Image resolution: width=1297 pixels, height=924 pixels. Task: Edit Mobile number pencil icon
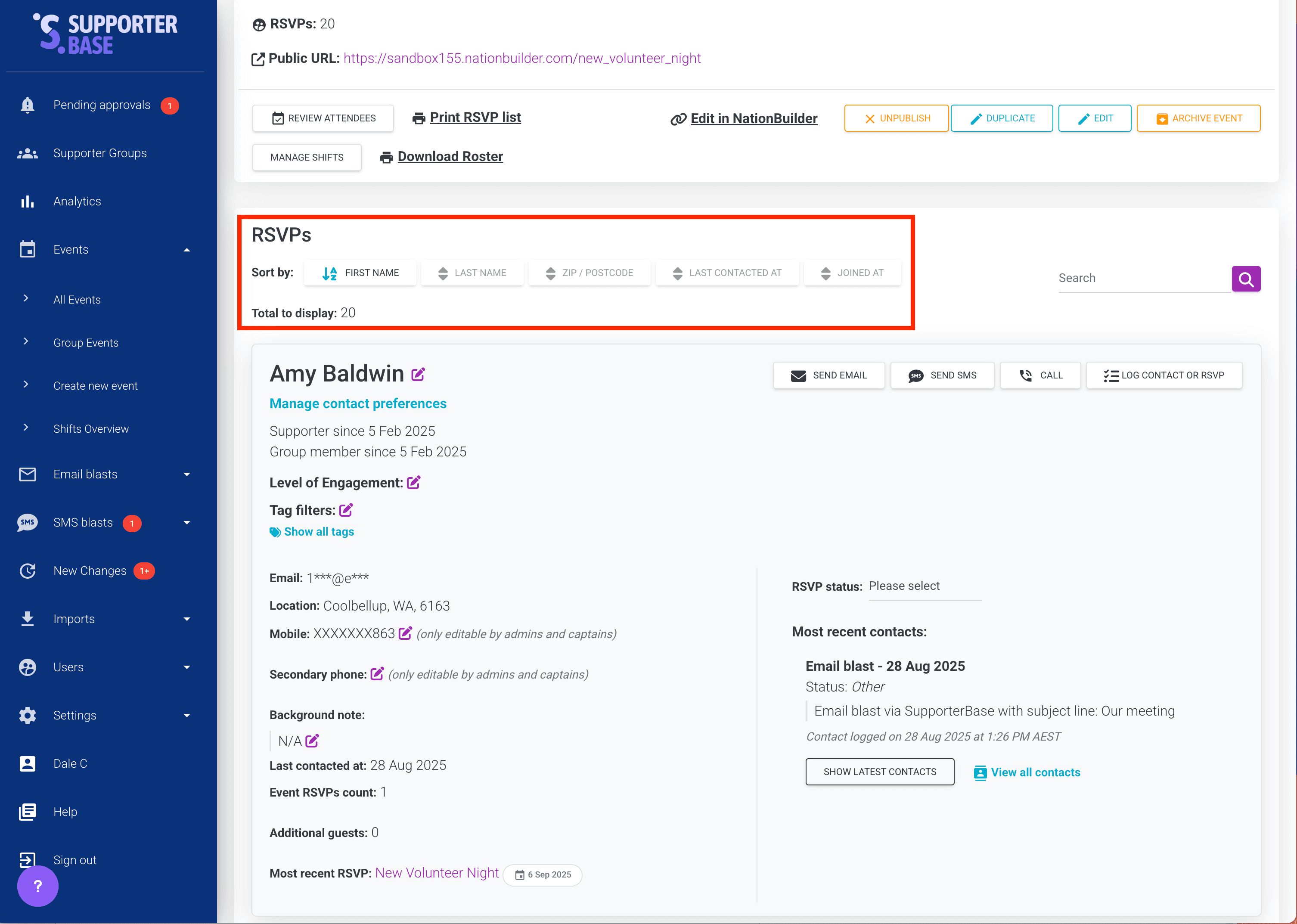405,633
